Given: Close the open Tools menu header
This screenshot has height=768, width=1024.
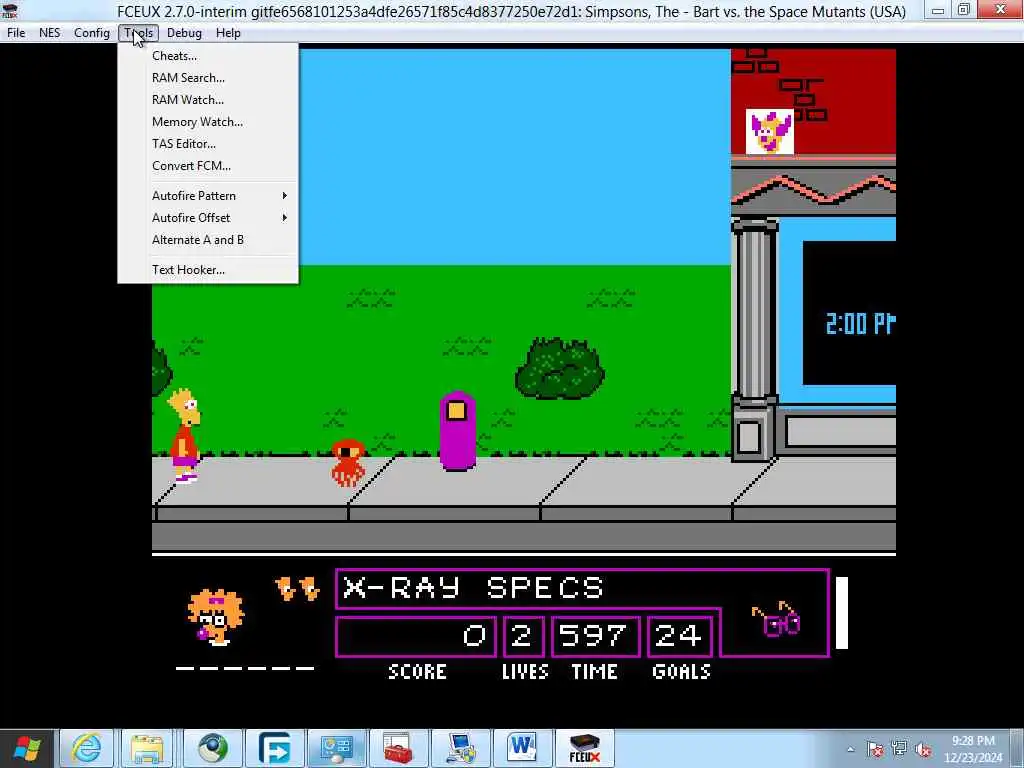Looking at the screenshot, I should [x=138, y=33].
